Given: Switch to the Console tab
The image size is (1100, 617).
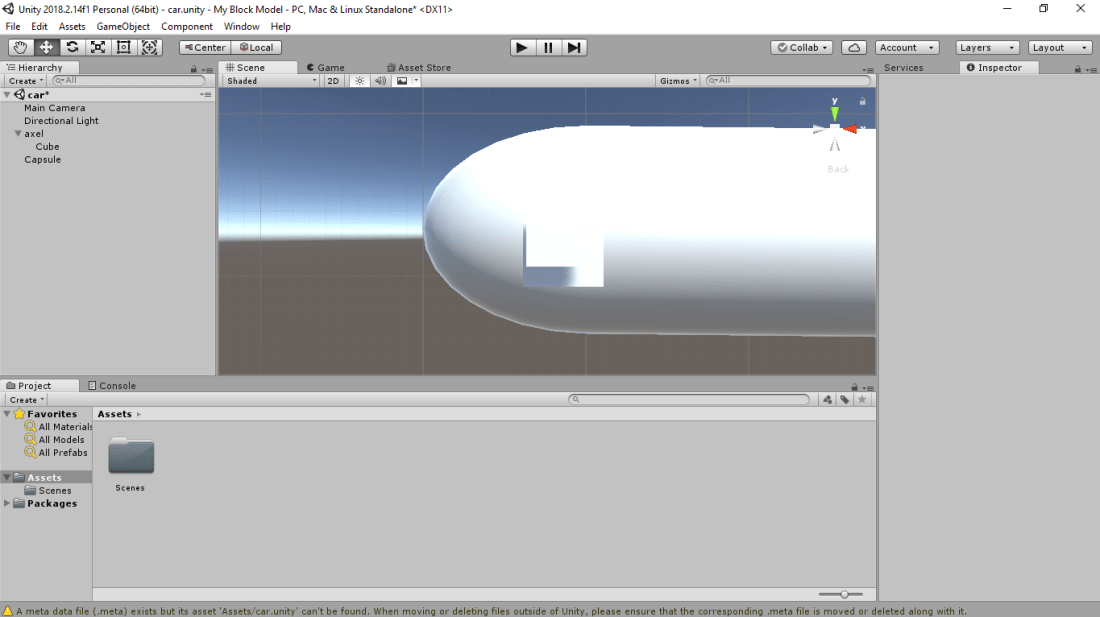Looking at the screenshot, I should tap(112, 386).
